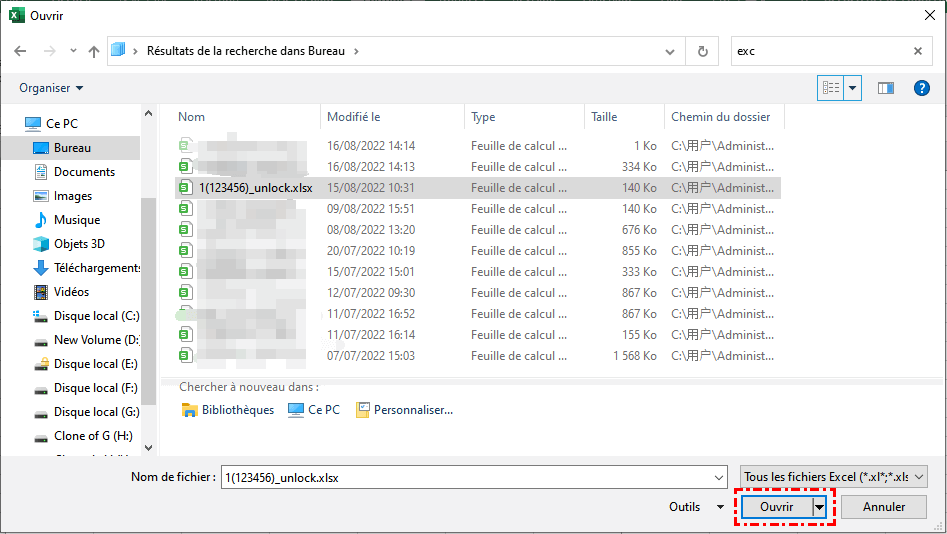
Task: Sort by the Modifié le column header
Action: coord(354,117)
